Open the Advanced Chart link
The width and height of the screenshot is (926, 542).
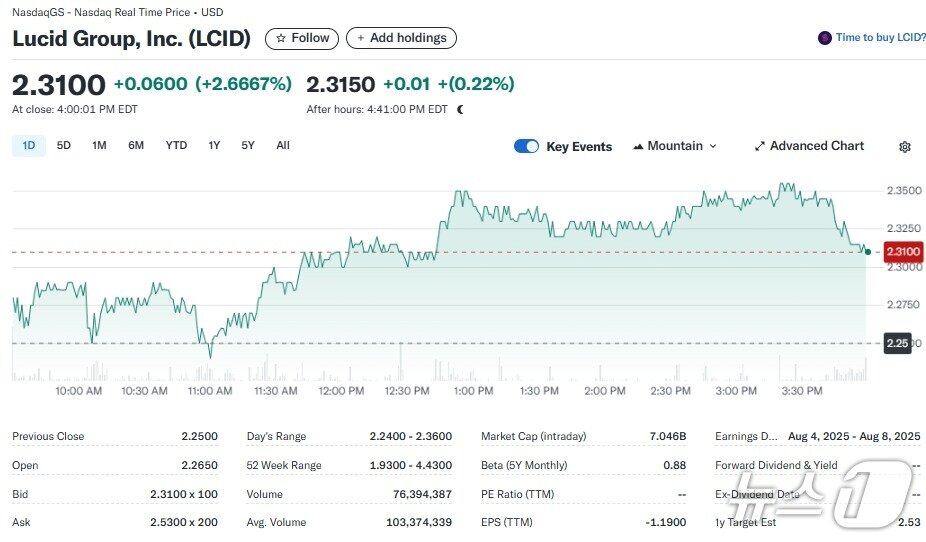tap(816, 146)
